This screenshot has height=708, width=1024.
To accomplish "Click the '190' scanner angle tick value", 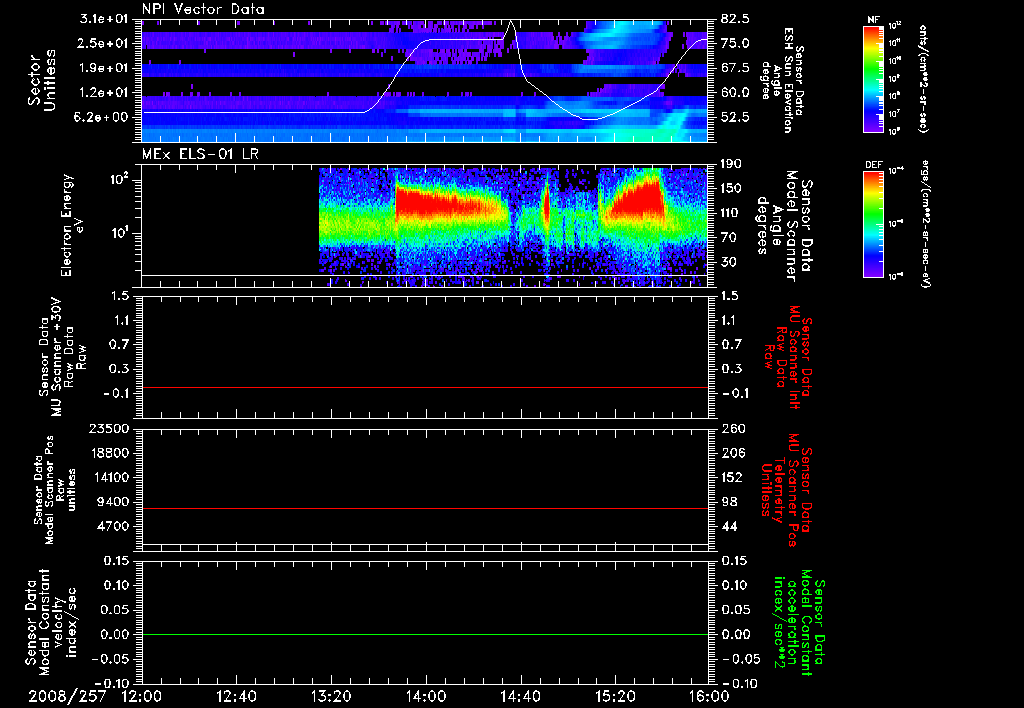I will pyautogui.click(x=731, y=164).
